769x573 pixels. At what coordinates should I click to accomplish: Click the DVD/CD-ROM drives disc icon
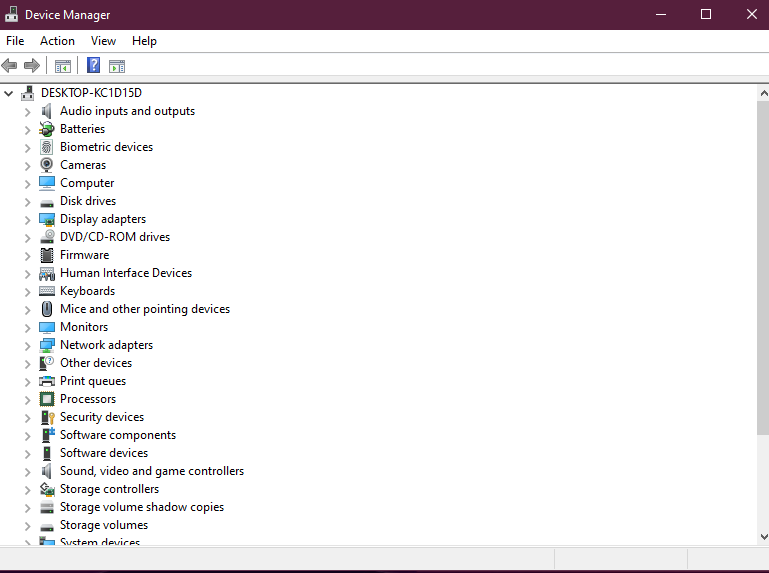tap(47, 237)
